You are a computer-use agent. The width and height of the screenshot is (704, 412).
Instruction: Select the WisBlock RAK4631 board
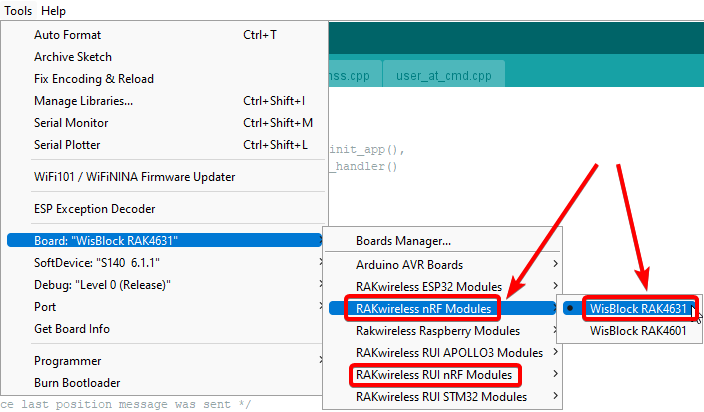coord(638,309)
